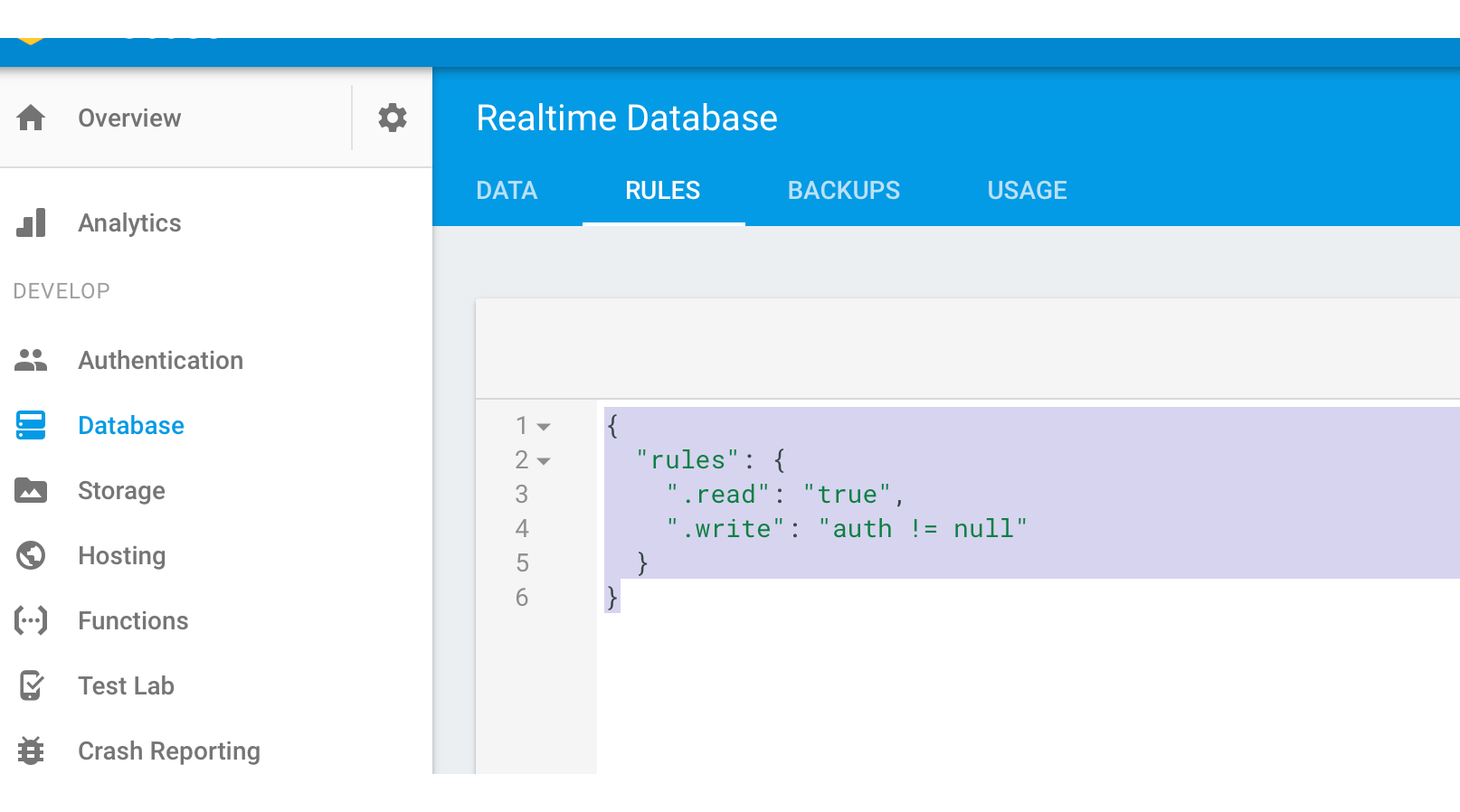Switch to the DATA tab

point(507,190)
